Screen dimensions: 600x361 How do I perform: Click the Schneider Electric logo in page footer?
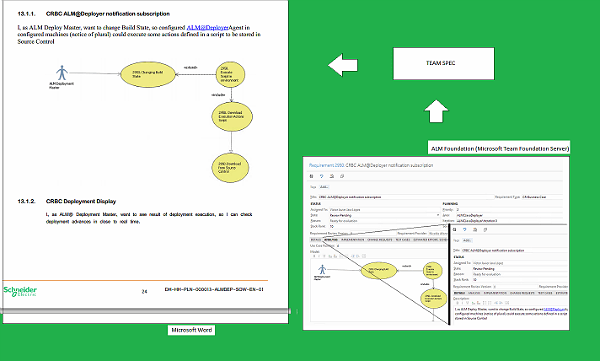20,291
